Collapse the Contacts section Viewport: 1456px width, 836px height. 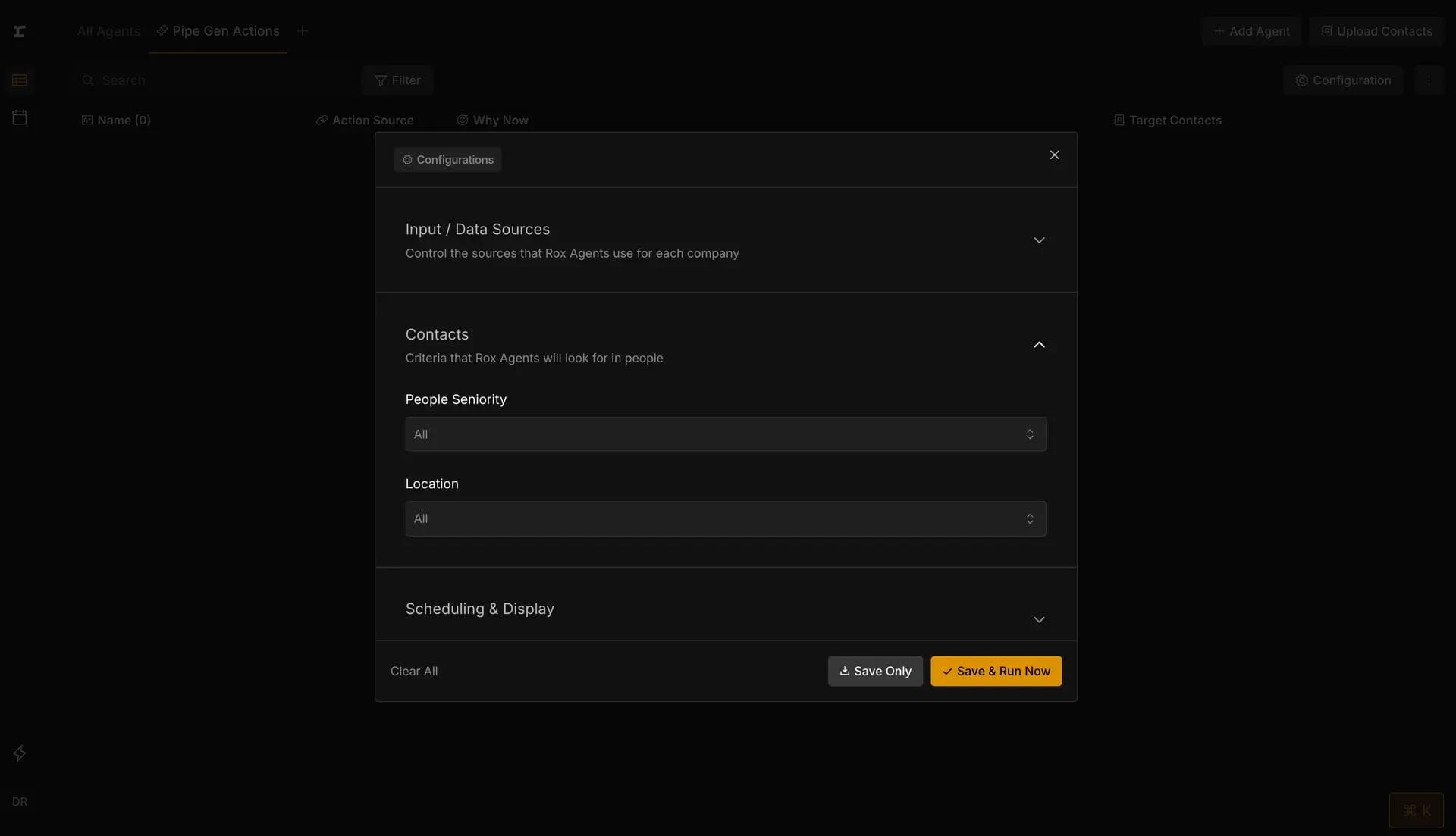click(x=1039, y=344)
